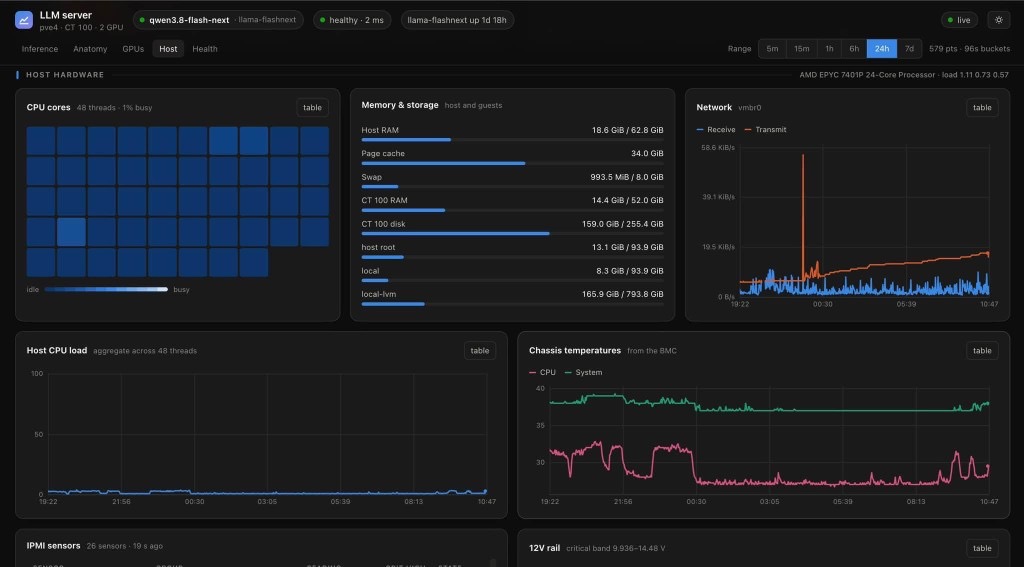
Task: Click the host root usage bar
Action: click(x=512, y=257)
